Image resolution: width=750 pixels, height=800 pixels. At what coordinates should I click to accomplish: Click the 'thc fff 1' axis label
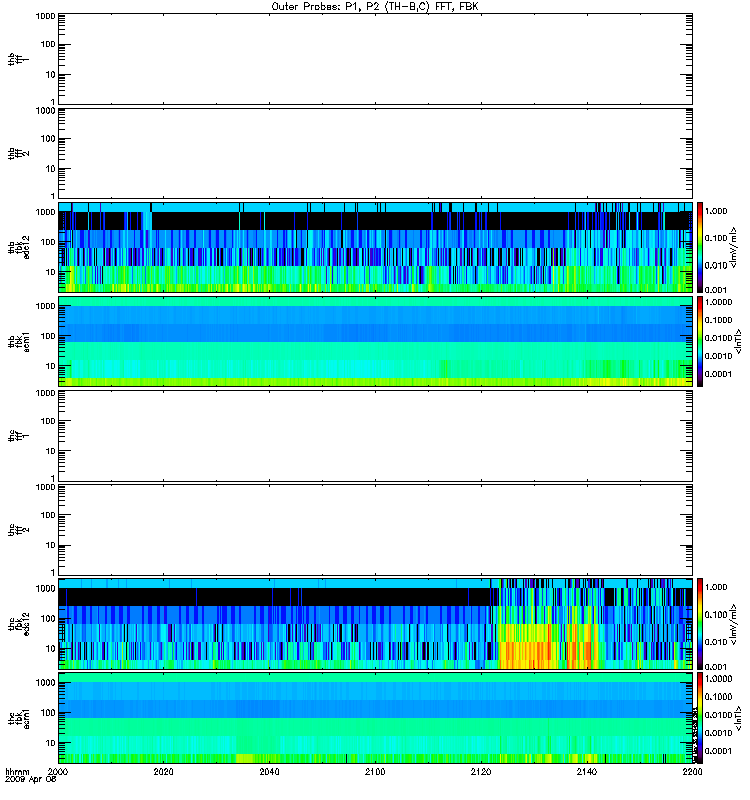18,436
